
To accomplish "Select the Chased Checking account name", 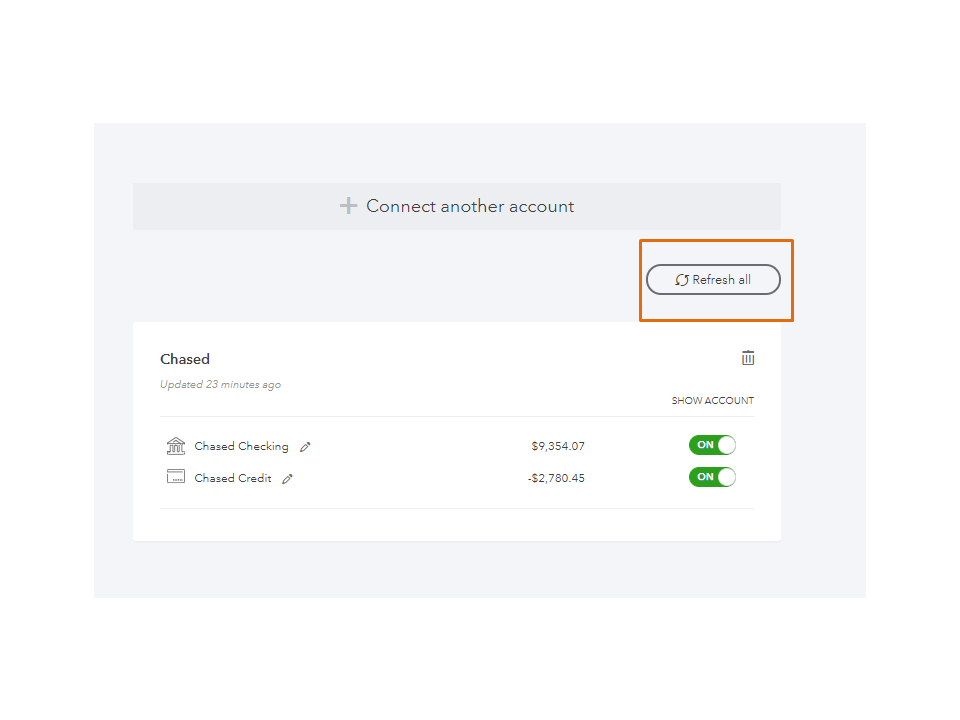I will pyautogui.click(x=241, y=446).
